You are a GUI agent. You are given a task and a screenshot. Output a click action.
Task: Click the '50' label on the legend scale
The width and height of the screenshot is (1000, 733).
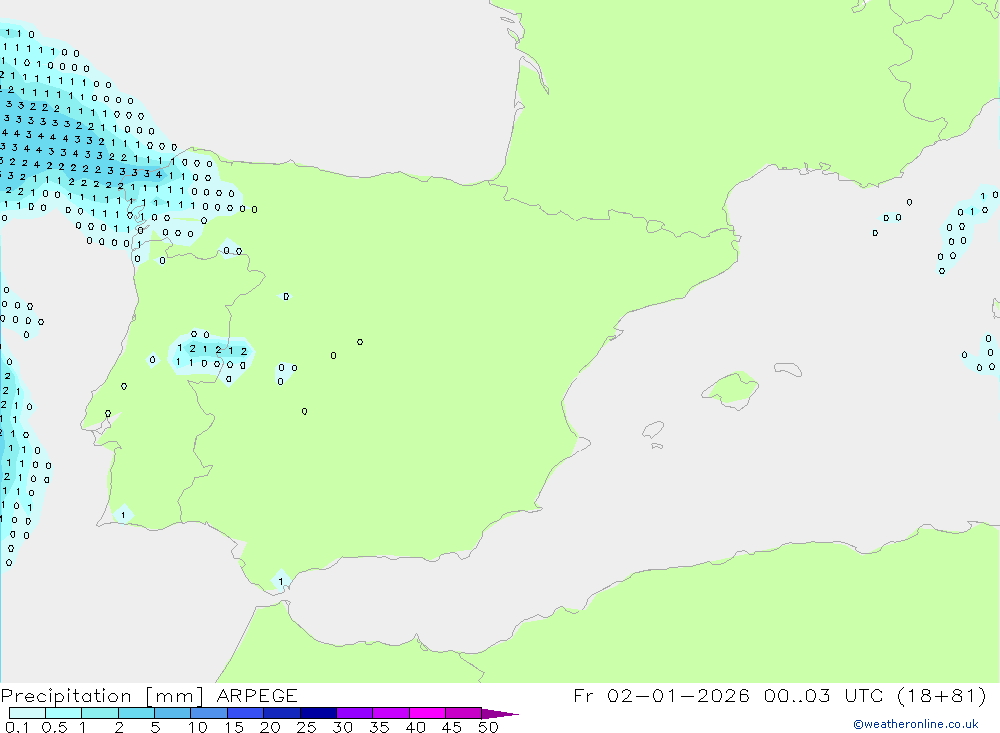(488, 727)
